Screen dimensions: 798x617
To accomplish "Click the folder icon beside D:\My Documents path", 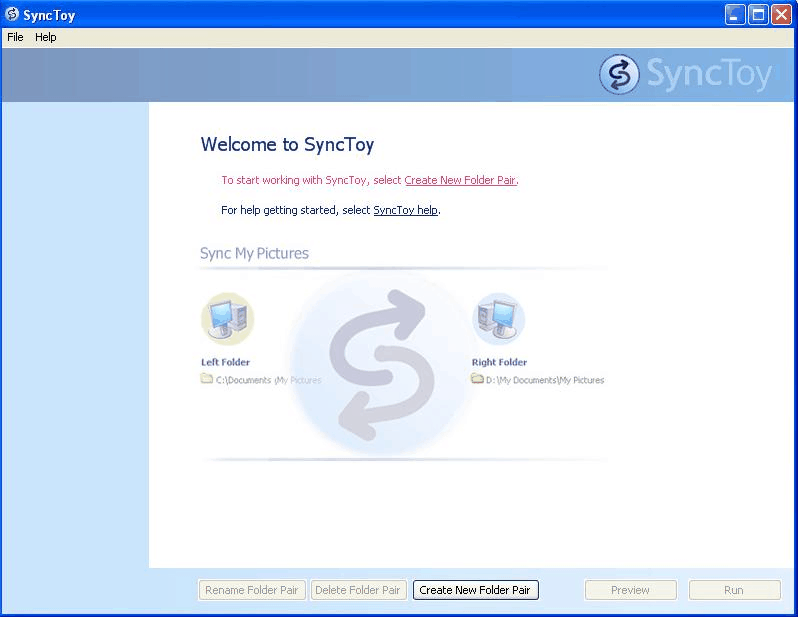I will click(477, 379).
